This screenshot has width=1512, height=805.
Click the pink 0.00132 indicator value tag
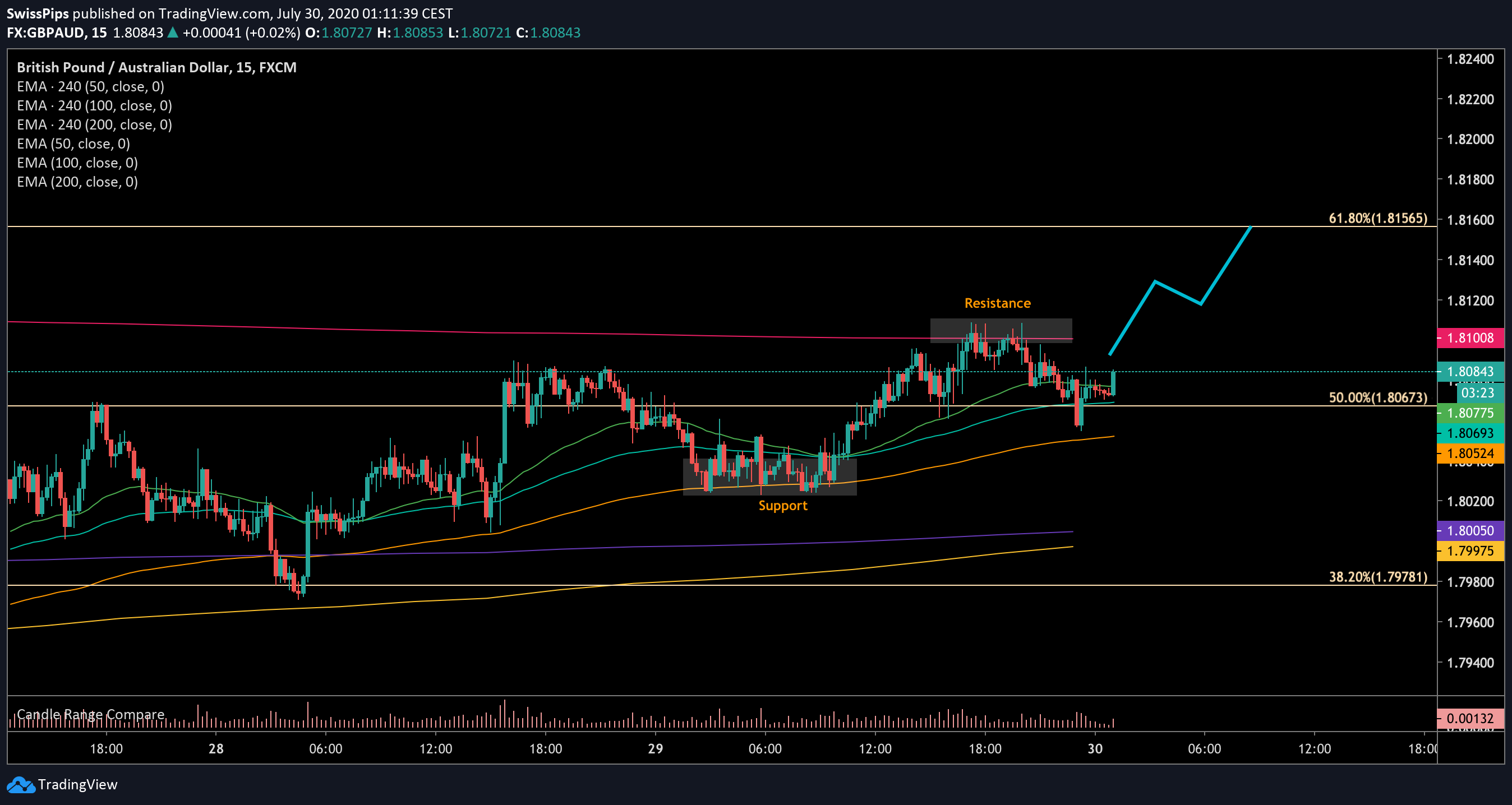point(1470,718)
